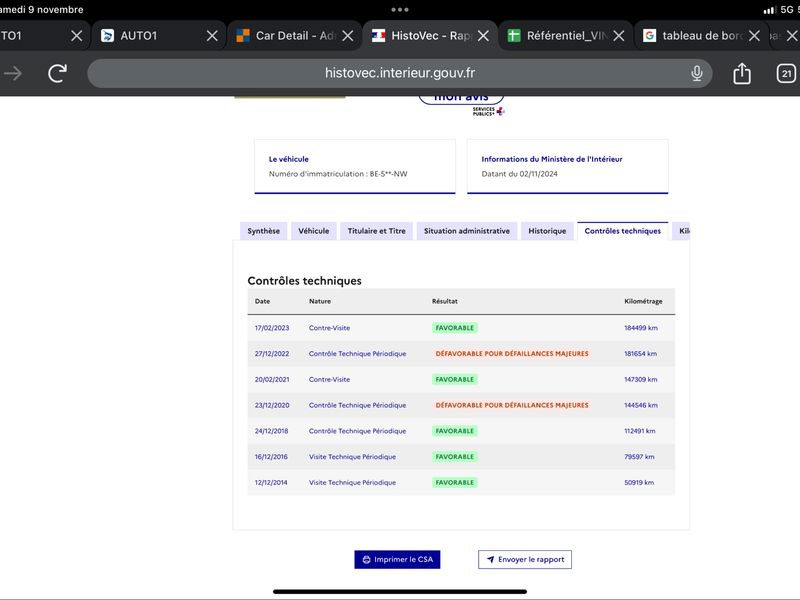Click the DÉFAVORABLE badge for 23/12/2020
This screenshot has width=800, height=600.
tap(512, 405)
